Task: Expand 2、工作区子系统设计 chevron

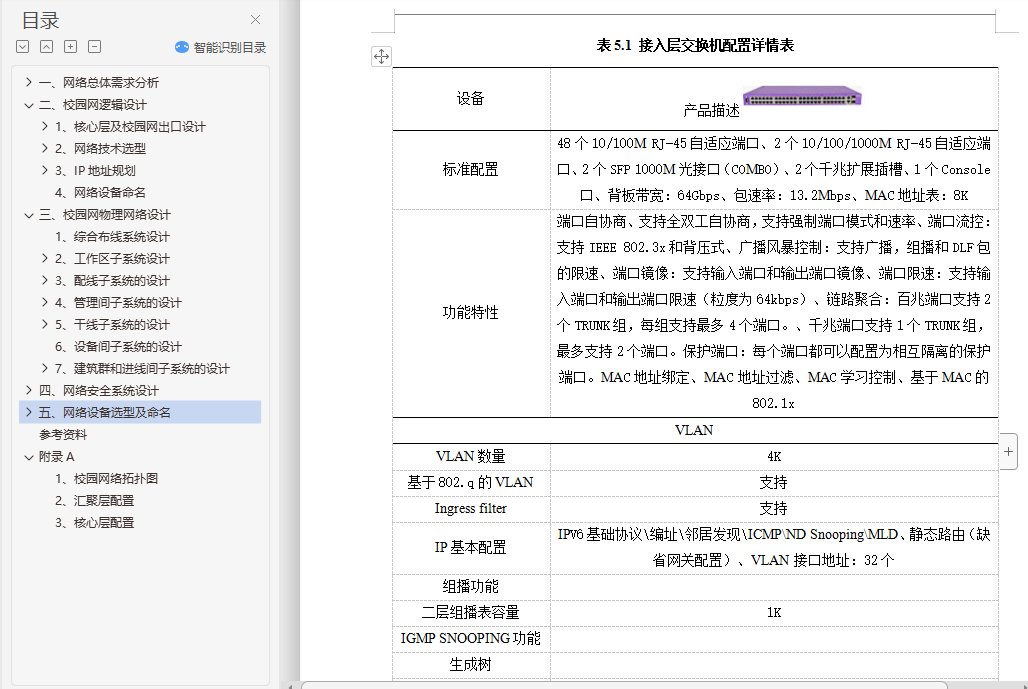Action: click(44, 258)
